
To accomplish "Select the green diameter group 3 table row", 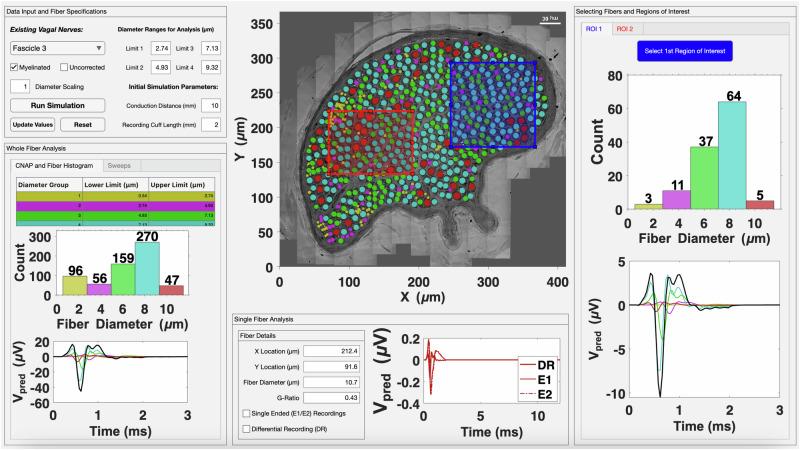I will [x=115, y=215].
